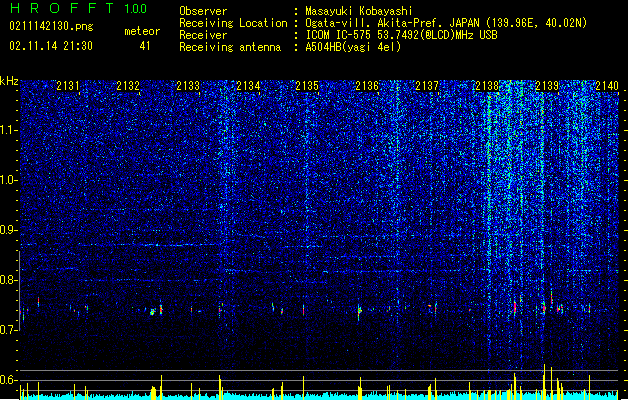Click time marker 2139
Screen dimensions: 629x400
coord(547,85)
